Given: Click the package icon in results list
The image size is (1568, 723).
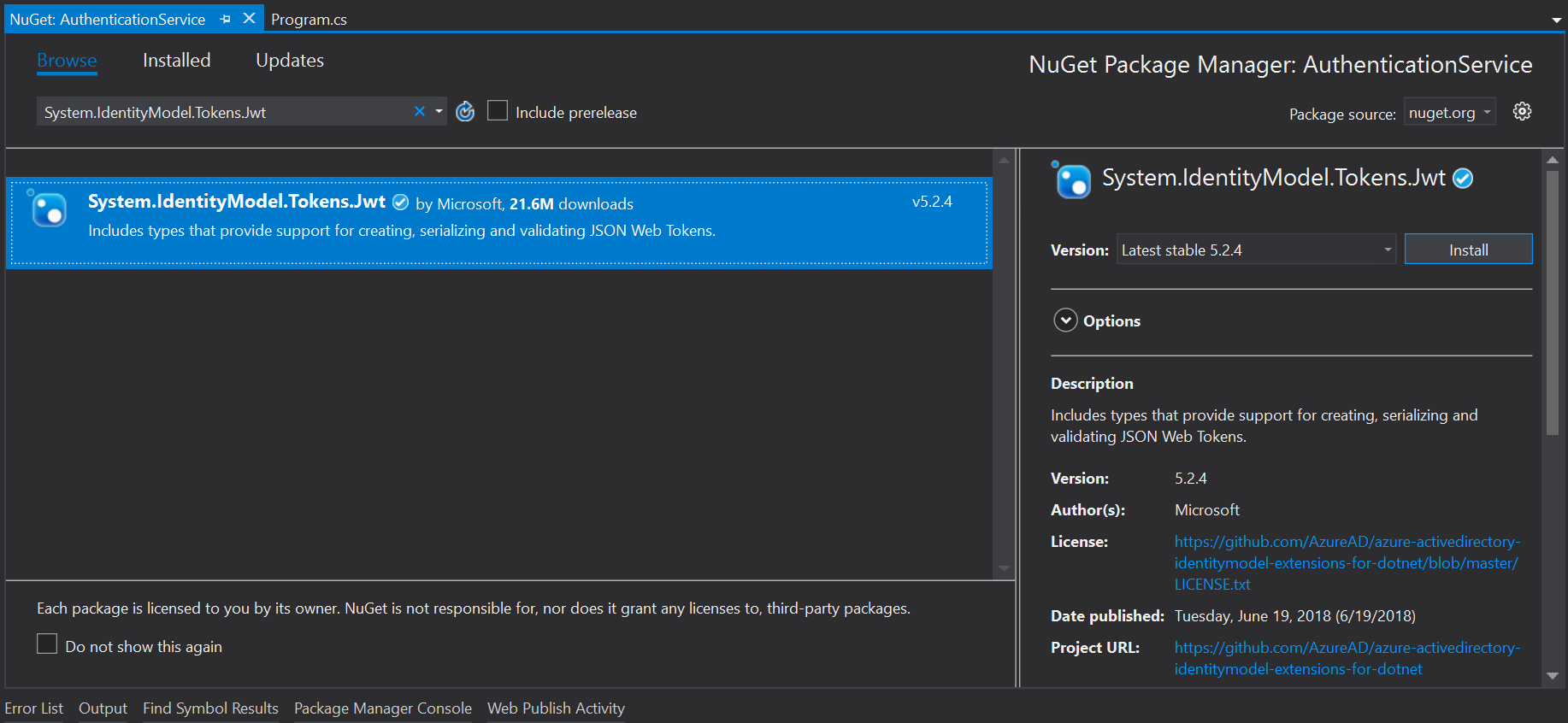Looking at the screenshot, I should click(x=48, y=209).
